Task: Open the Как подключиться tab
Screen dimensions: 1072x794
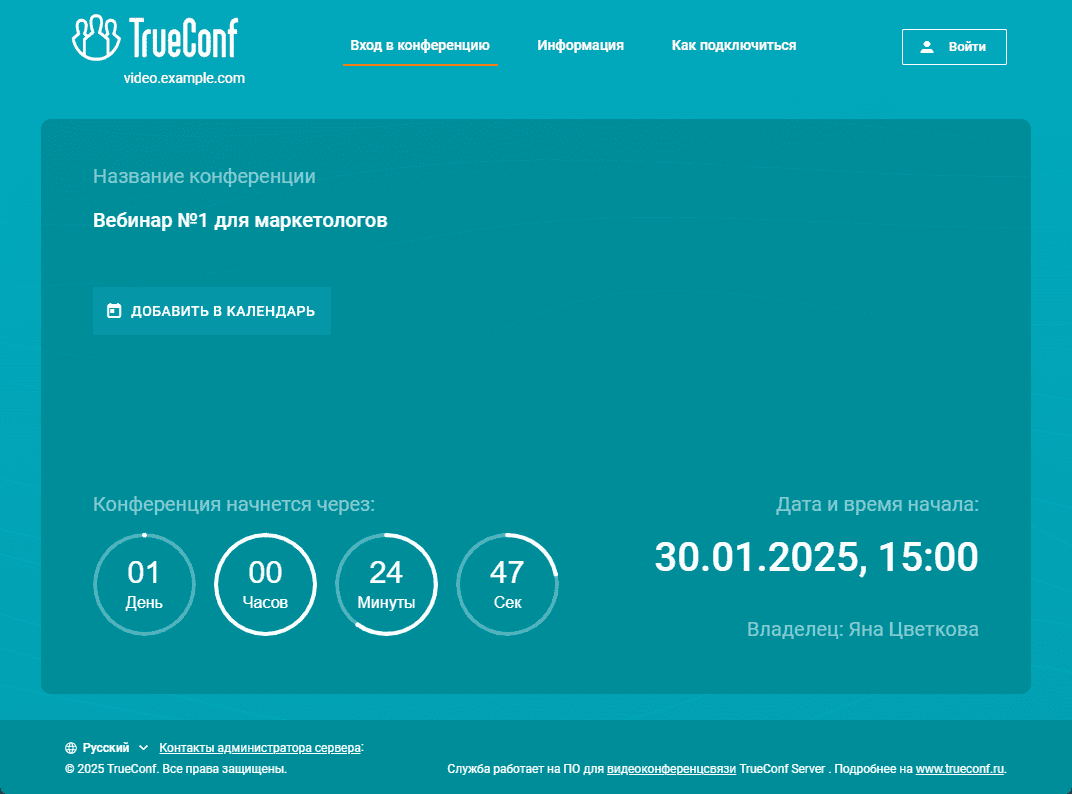Action: (734, 45)
